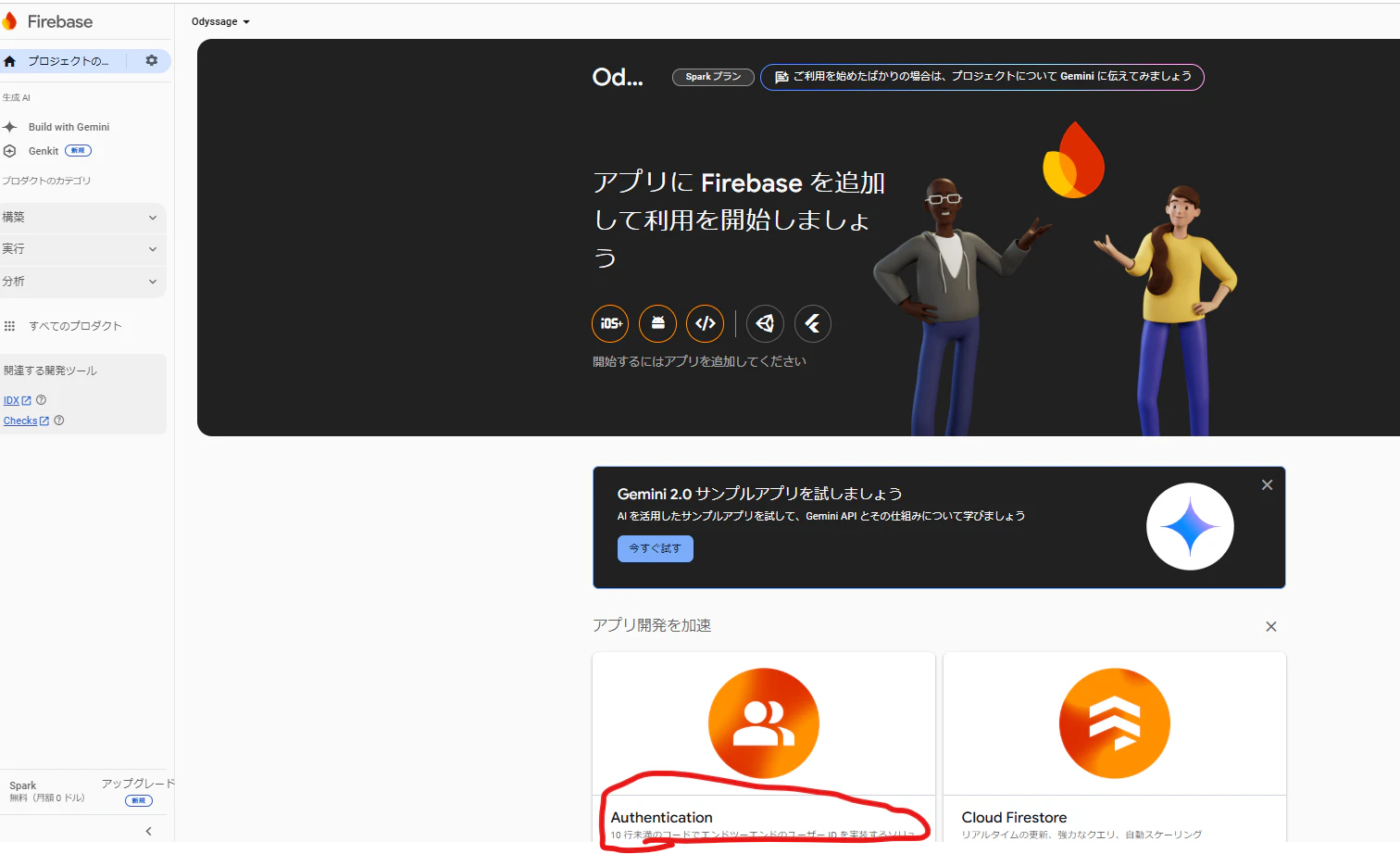Click the 今すぐ試す button

click(656, 548)
